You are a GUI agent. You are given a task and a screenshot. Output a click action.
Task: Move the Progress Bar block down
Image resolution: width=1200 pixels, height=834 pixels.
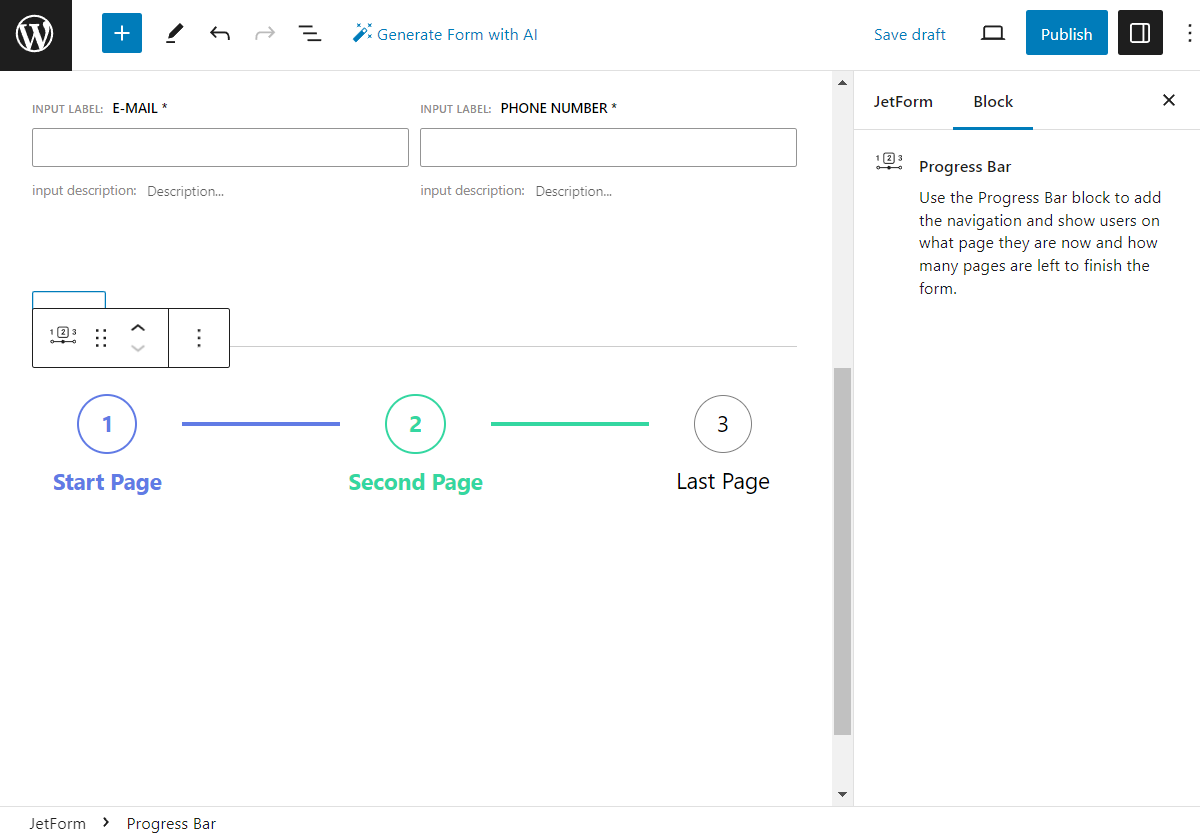(x=139, y=348)
